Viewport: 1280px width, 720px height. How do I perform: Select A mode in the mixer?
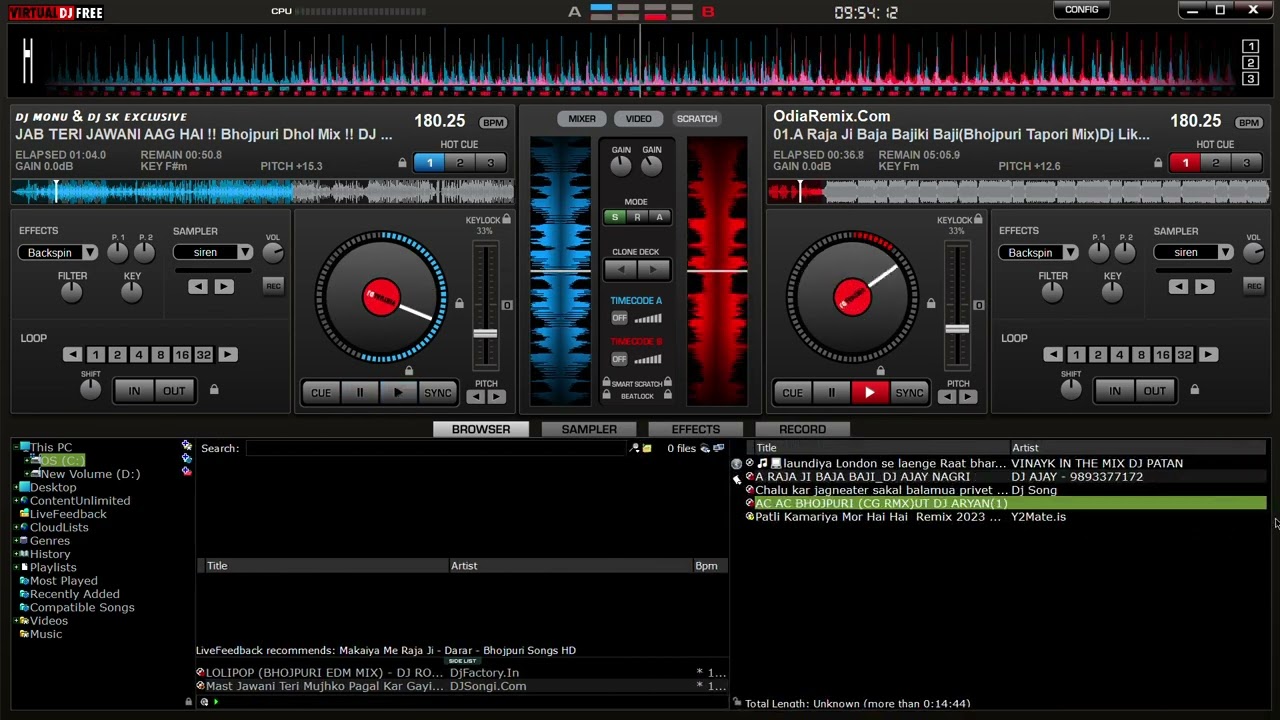tap(659, 217)
